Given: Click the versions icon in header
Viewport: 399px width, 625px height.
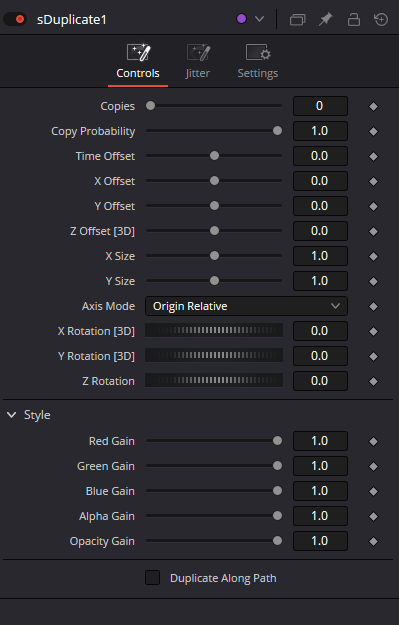Looking at the screenshot, I should (x=297, y=20).
